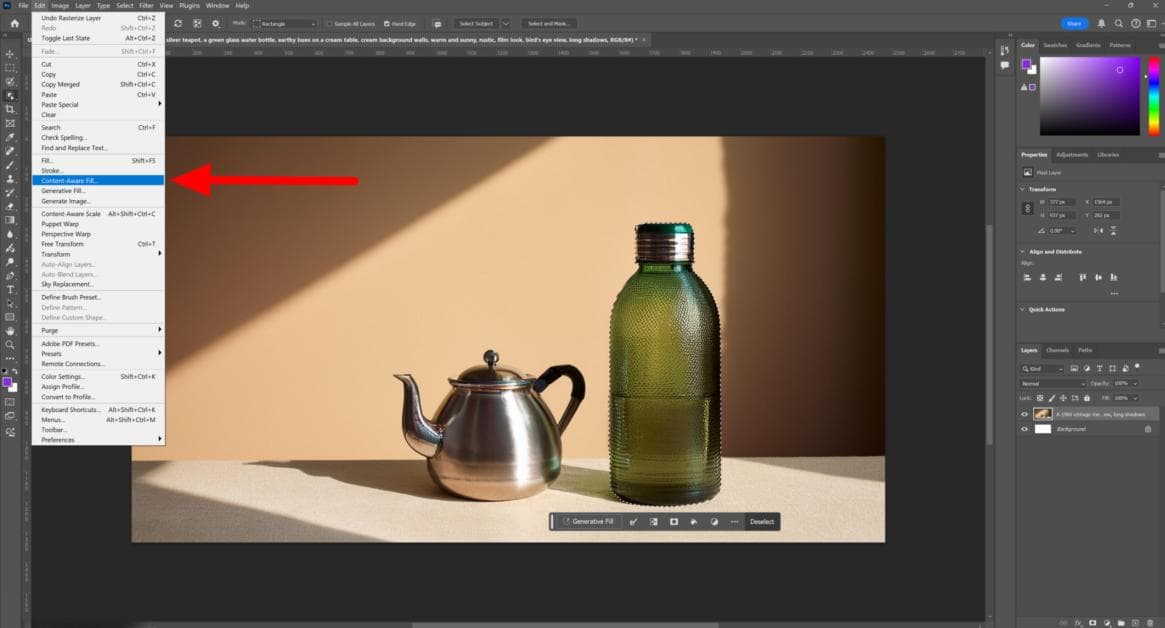Choose Free Transform in Edit menu
The height and width of the screenshot is (628, 1165).
(x=97, y=244)
